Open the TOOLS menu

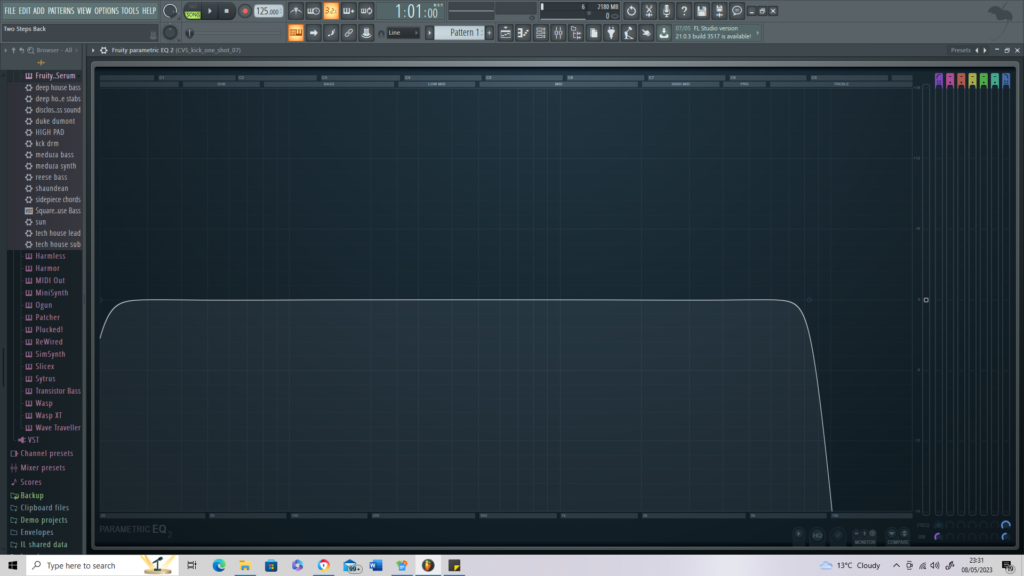tap(130, 10)
